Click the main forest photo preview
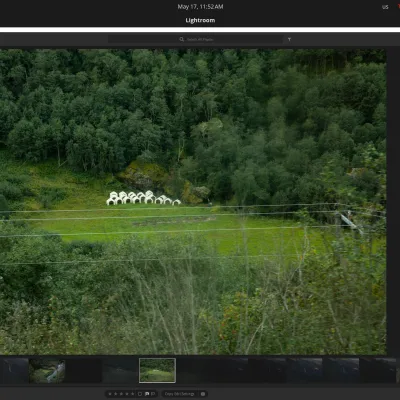Screen dimensions: 400x400 tap(193, 202)
